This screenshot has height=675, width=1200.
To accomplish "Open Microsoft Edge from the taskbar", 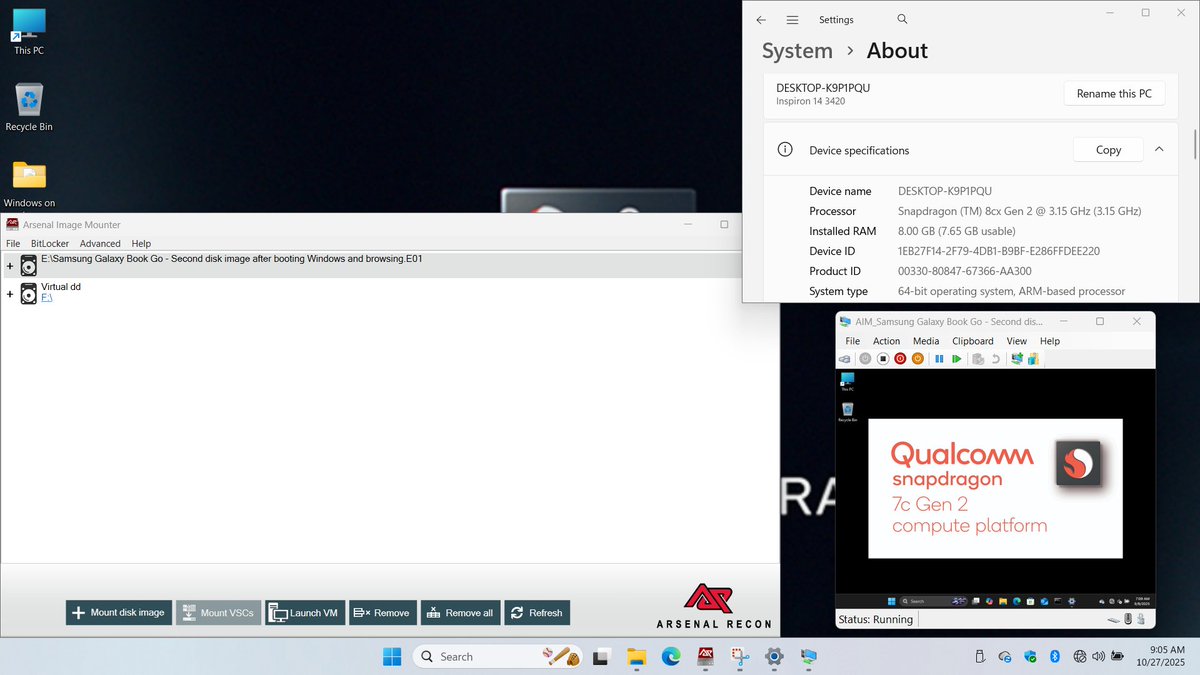I will coord(670,657).
